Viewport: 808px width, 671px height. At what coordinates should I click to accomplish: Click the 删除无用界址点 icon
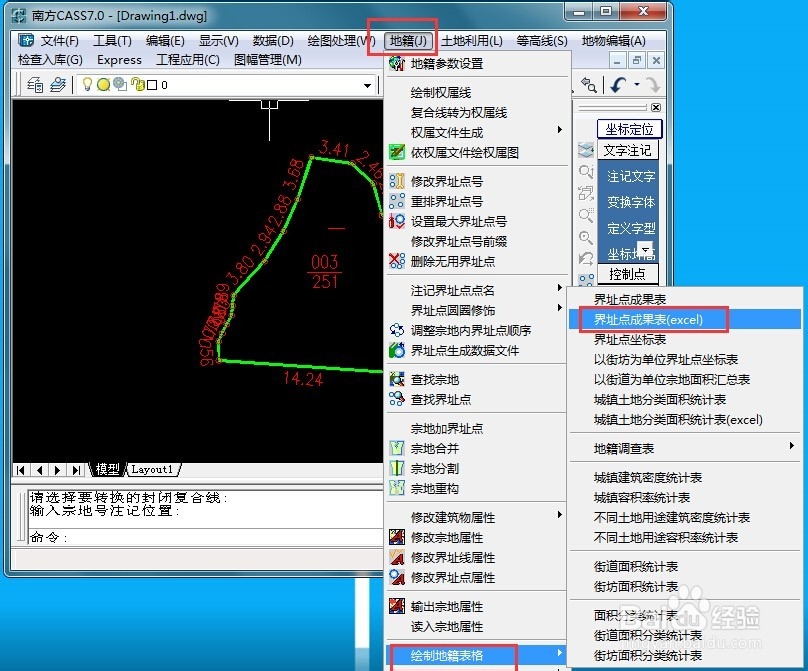397,261
